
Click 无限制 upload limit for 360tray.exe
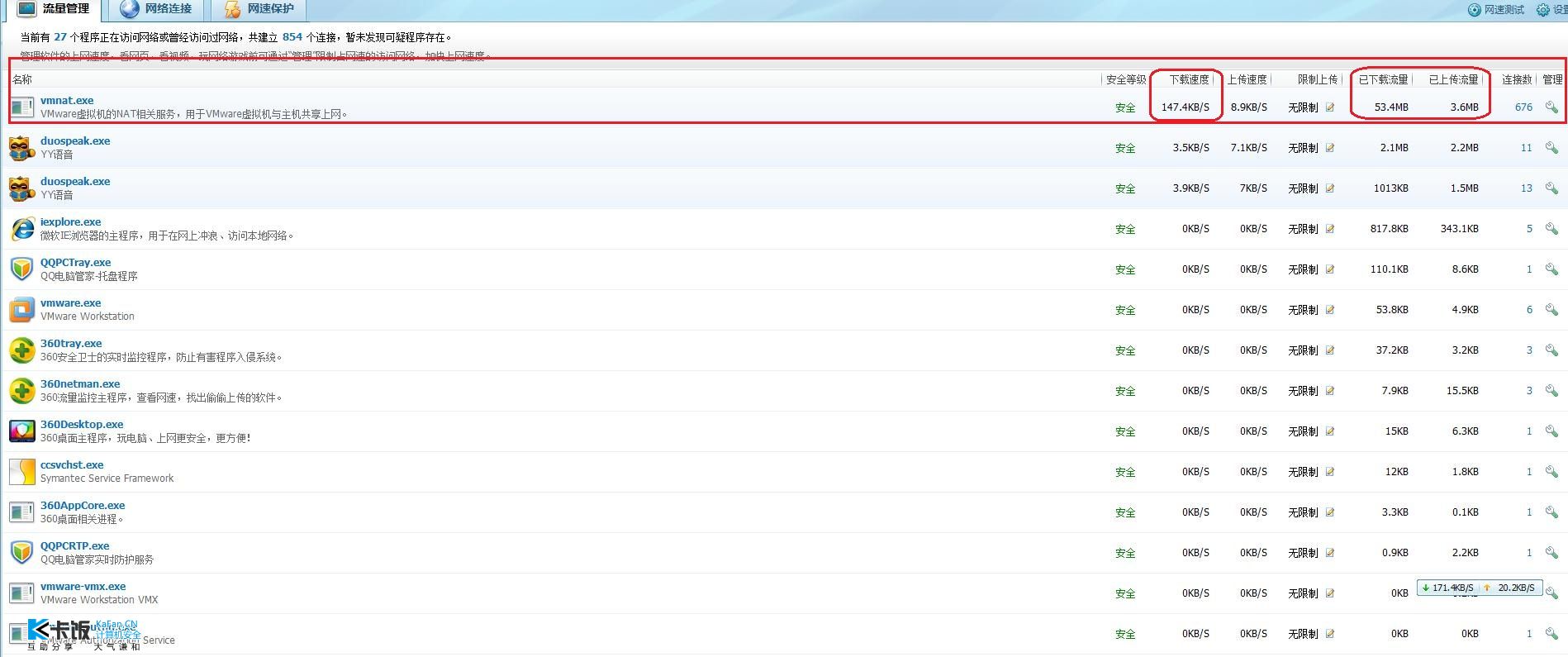(x=1303, y=350)
